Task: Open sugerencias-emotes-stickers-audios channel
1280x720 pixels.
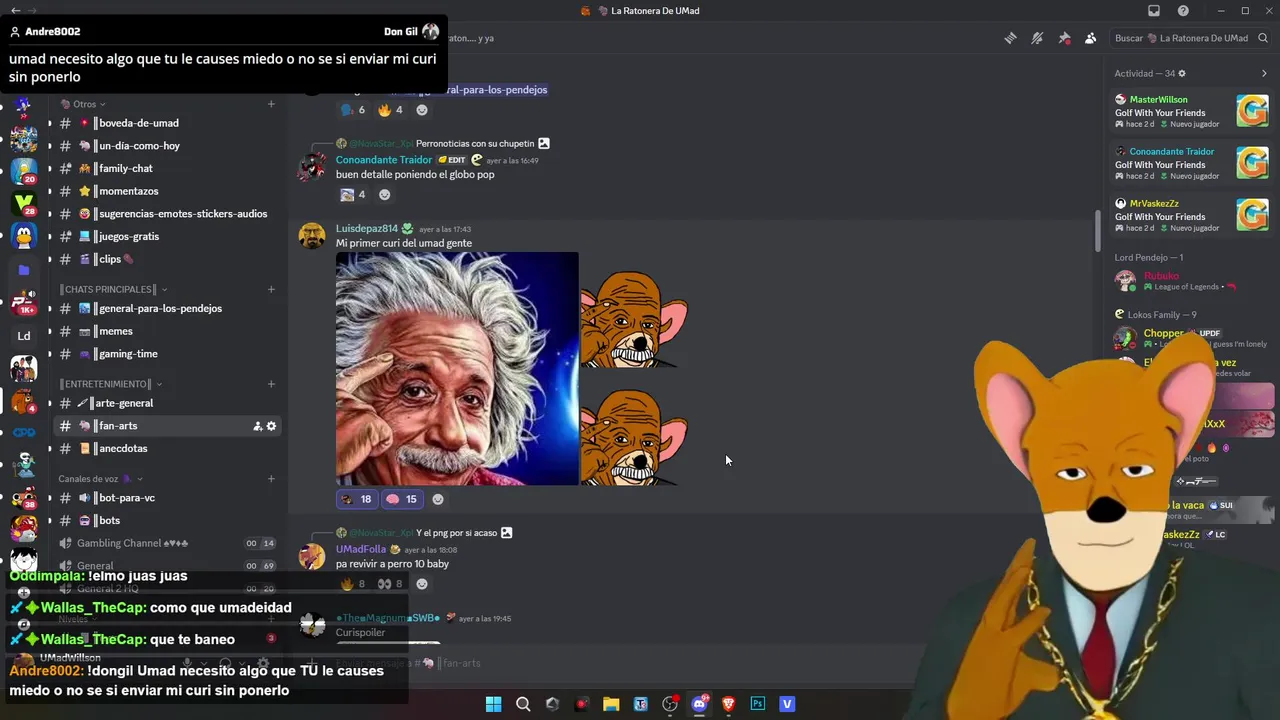Action: click(167, 214)
